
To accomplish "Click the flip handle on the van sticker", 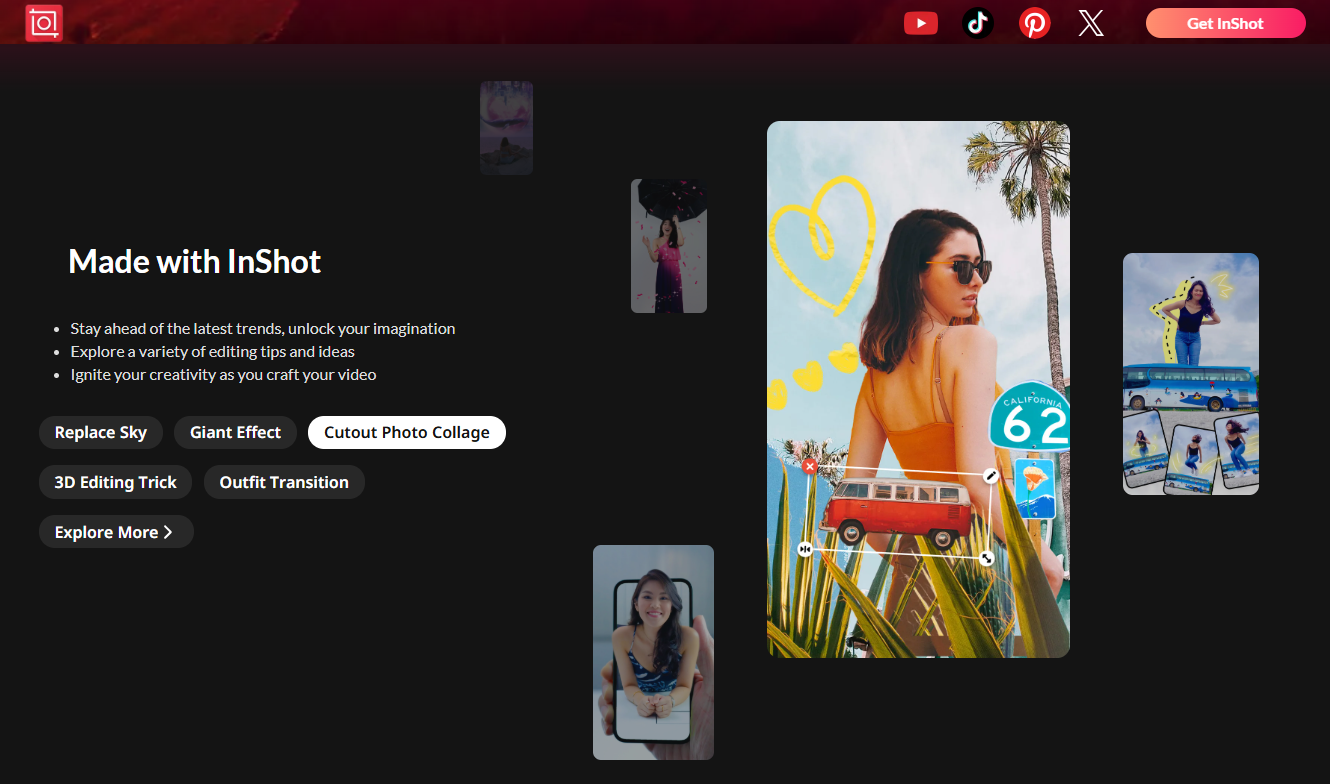I will pyautogui.click(x=805, y=549).
